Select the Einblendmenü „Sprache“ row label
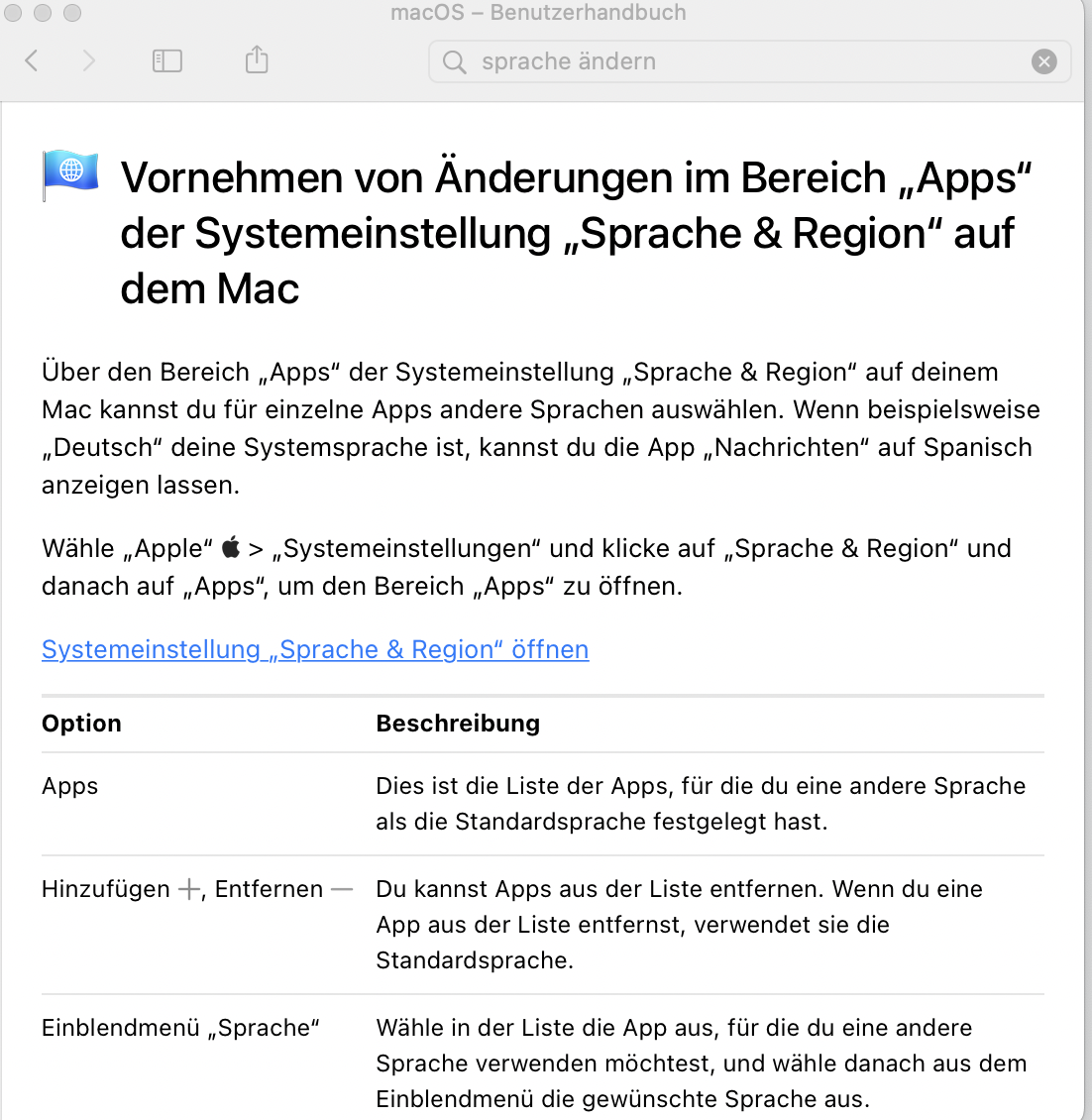Screen dimensions: 1092x1120 pos(180,1028)
